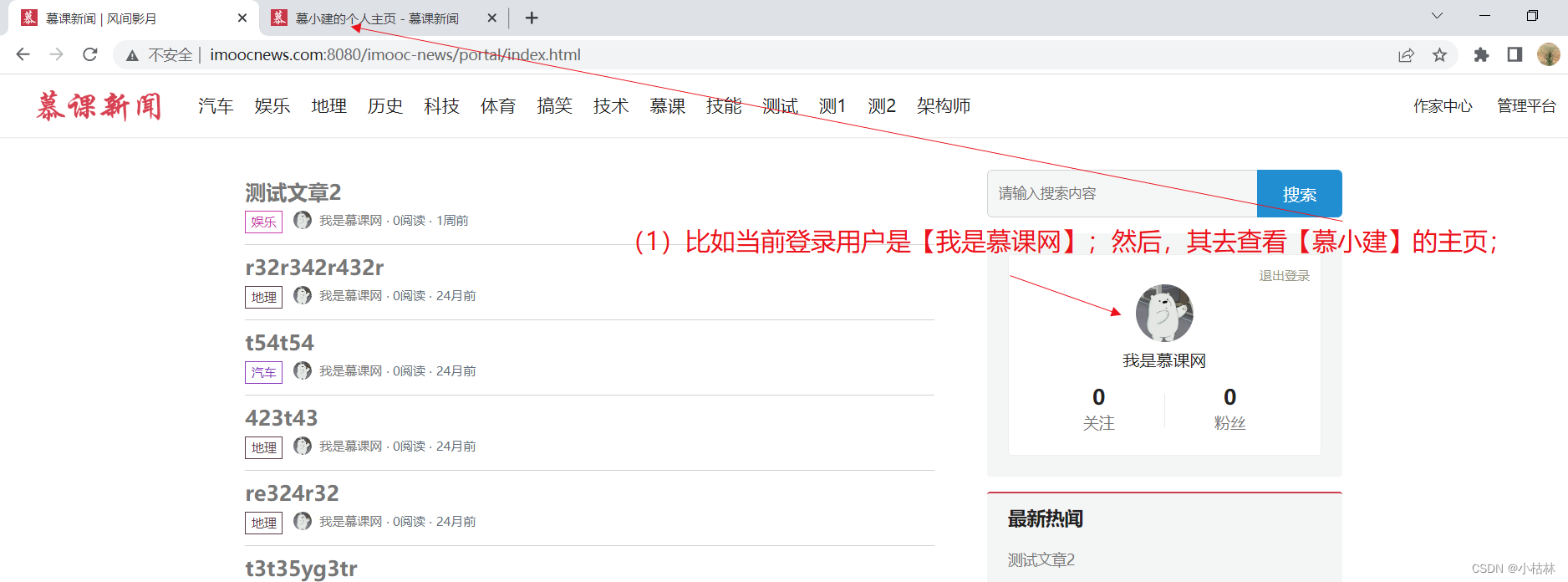Open 作家中心 link
Viewport: 1568px width, 582px height.
(1443, 106)
